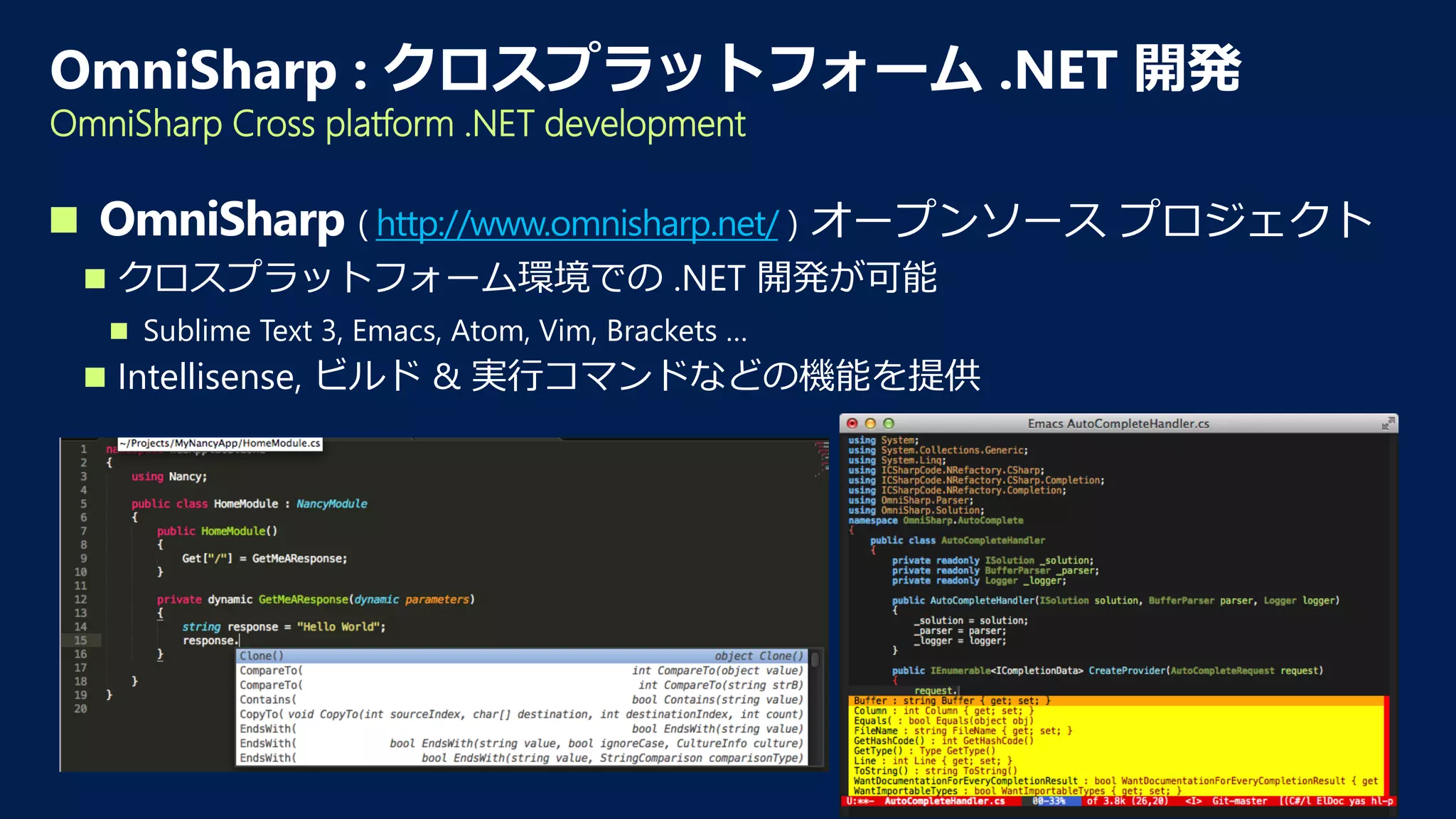Click CreateProvider method signature in Emacs
This screenshot has width=1456, height=819.
(1108, 670)
